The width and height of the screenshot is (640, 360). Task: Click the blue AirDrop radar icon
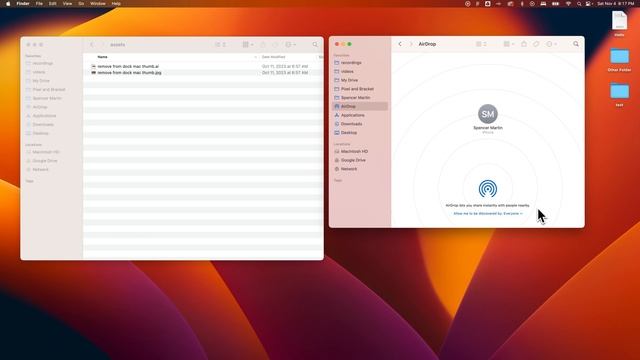[x=488, y=189]
